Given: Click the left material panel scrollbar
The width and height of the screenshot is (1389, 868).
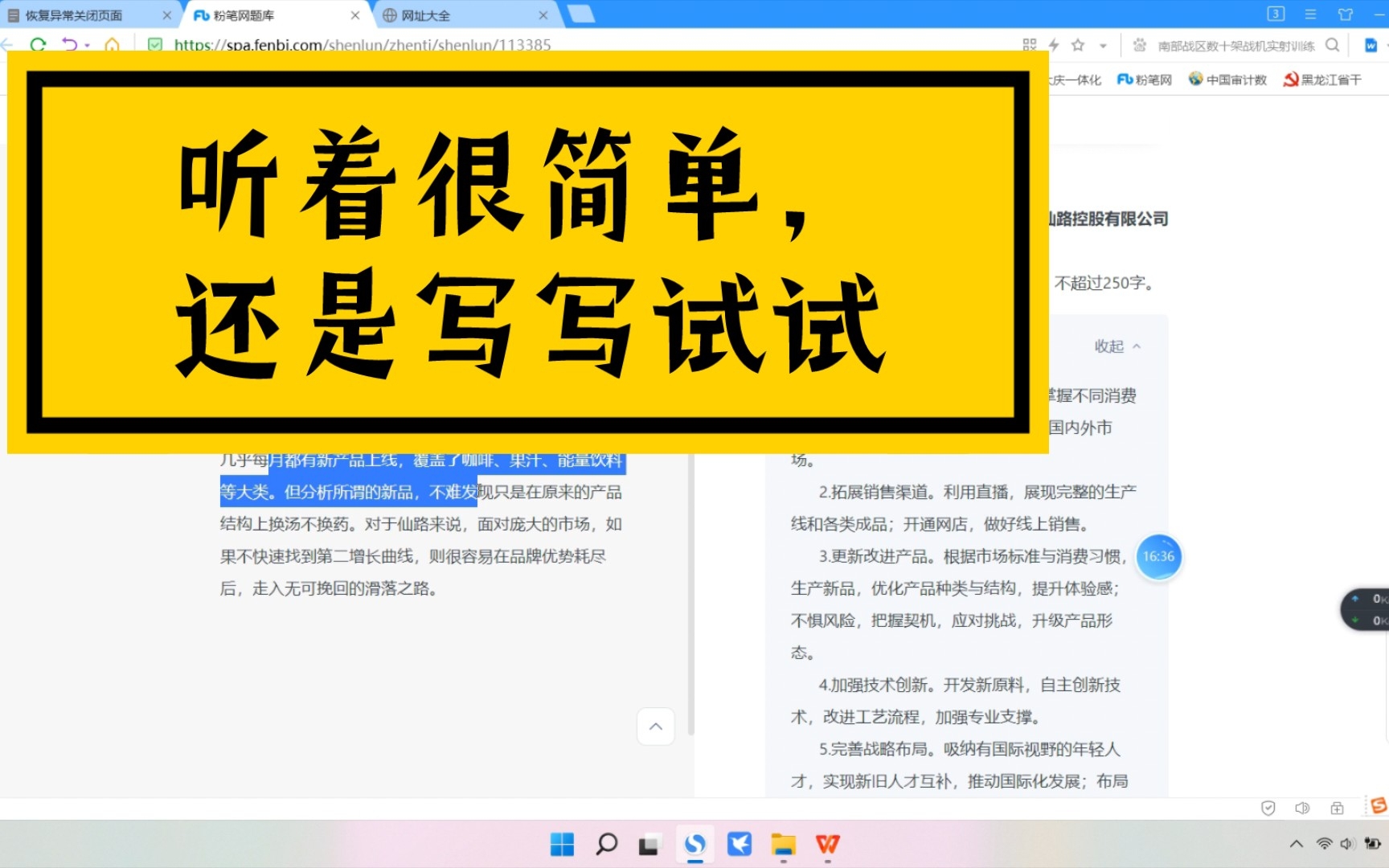Looking at the screenshot, I should (x=690, y=595).
